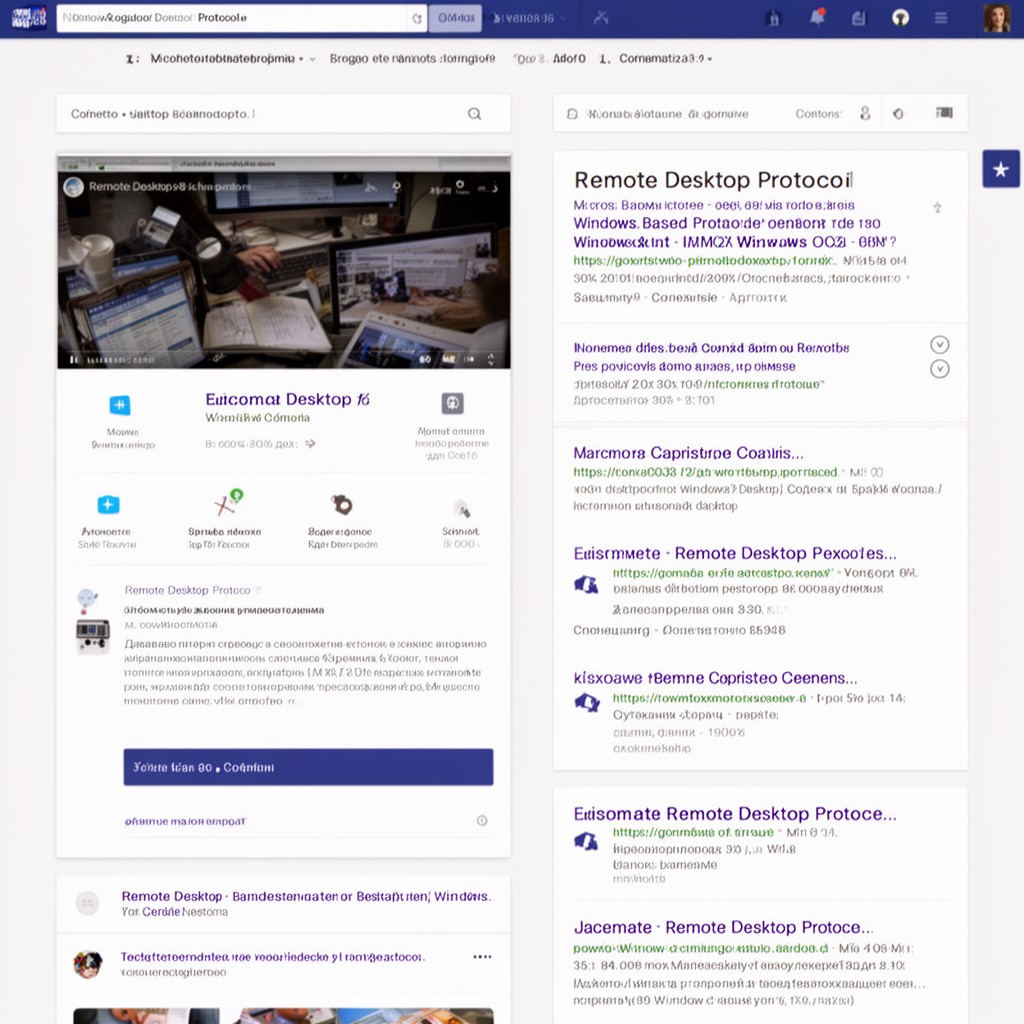Open the Marcmora Capristrpe result link
The image size is (1024, 1024).
tap(688, 453)
